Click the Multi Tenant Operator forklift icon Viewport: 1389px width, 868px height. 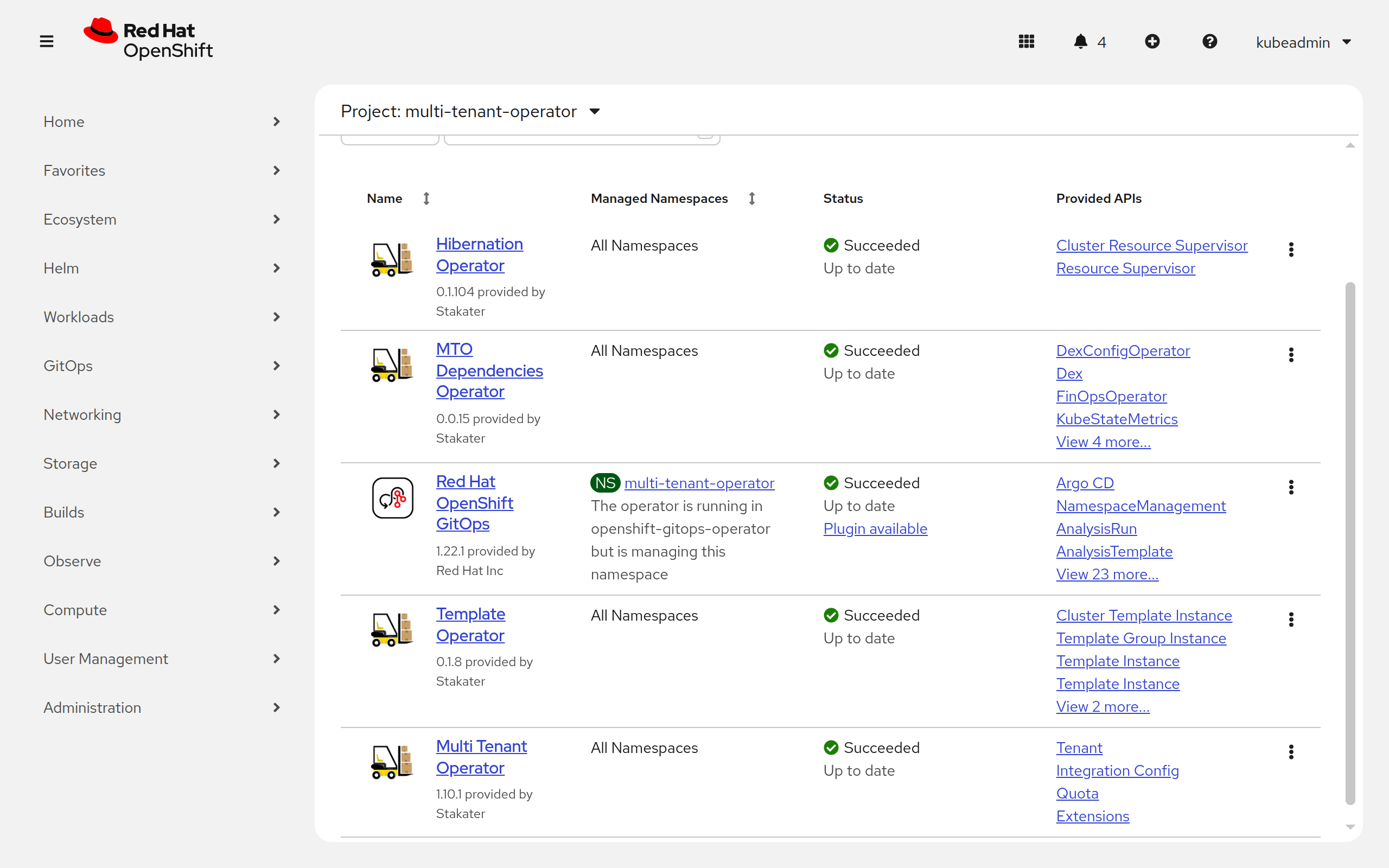393,762
